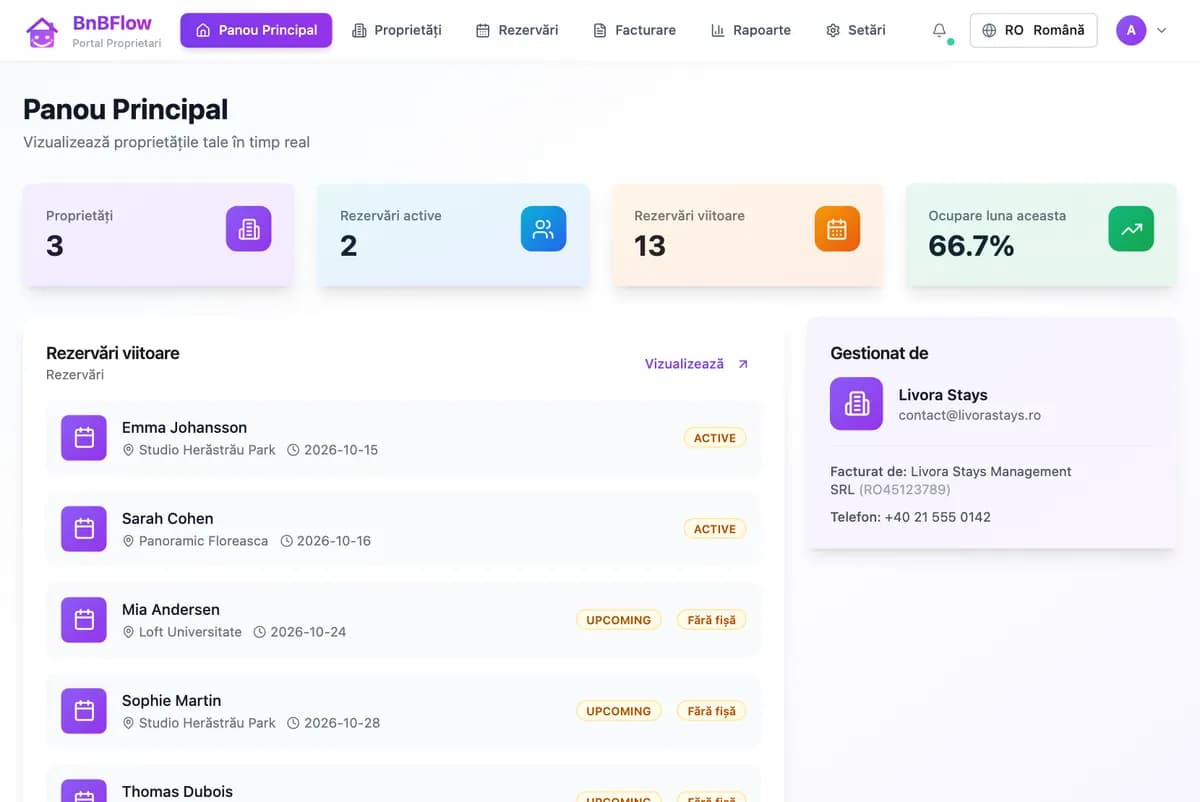The width and height of the screenshot is (1200, 802).
Task: Select the Emma Johansson reservation name
Action: [x=184, y=428]
